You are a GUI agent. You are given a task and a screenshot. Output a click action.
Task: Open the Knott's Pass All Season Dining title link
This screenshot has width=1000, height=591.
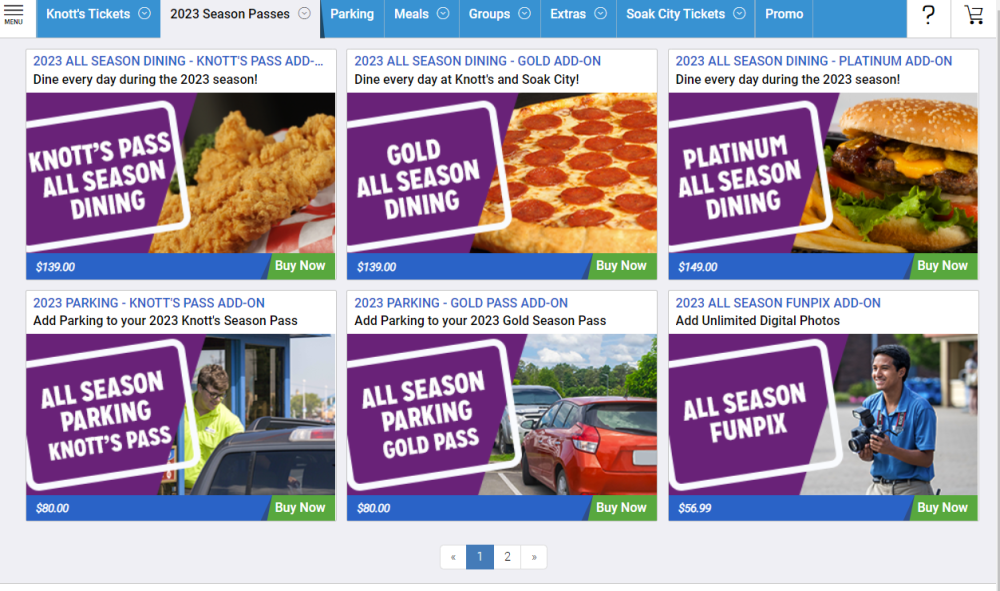pos(178,61)
